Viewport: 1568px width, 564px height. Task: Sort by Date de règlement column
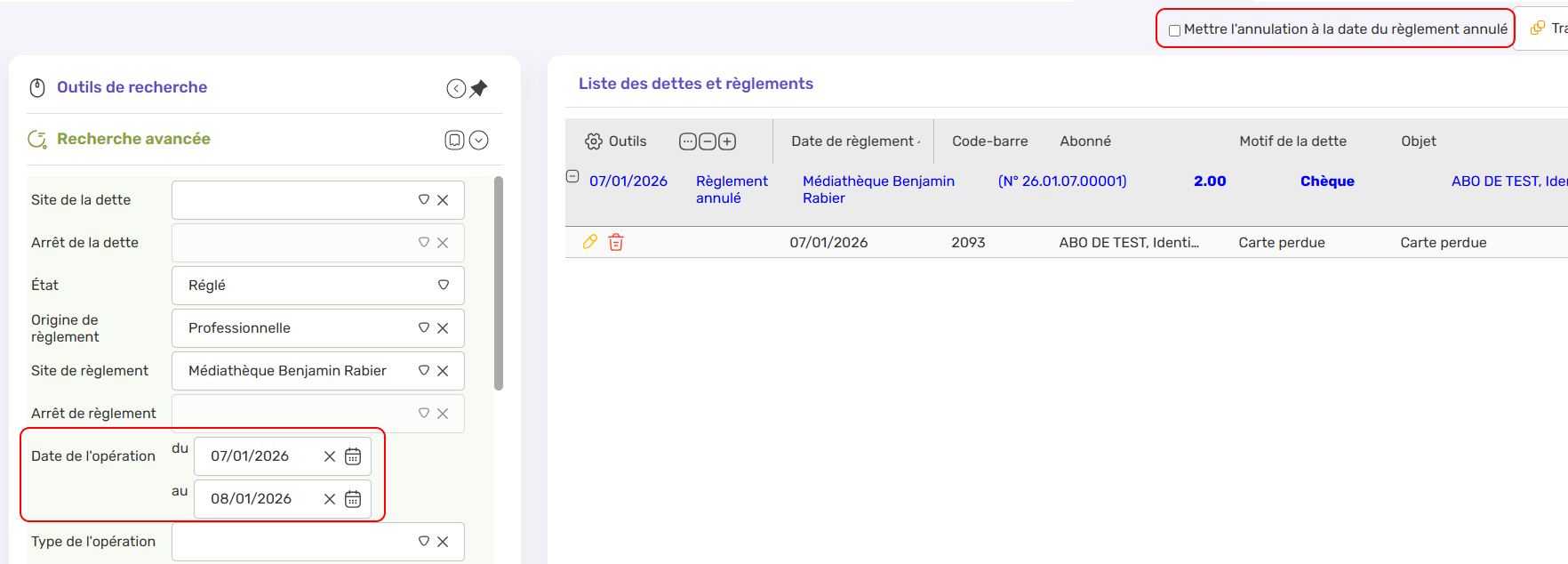pos(852,141)
